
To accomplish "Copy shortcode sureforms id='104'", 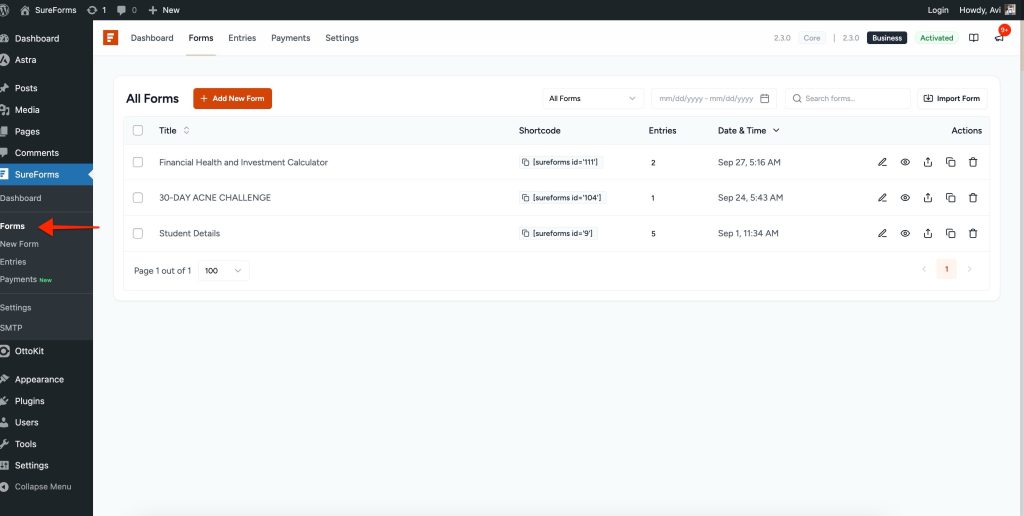I will coord(526,197).
